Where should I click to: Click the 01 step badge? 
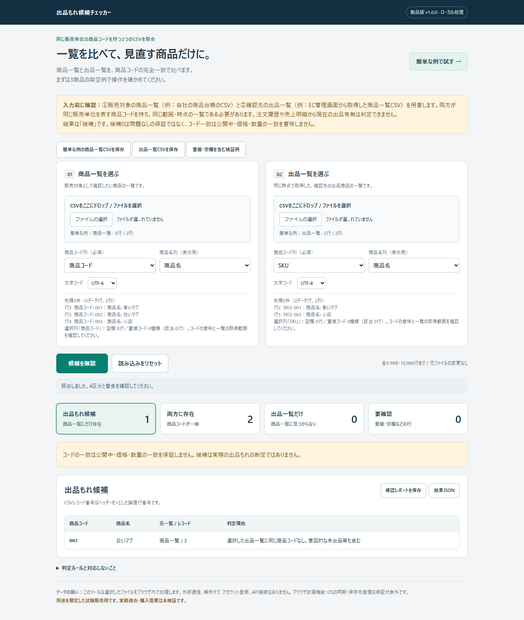click(70, 174)
